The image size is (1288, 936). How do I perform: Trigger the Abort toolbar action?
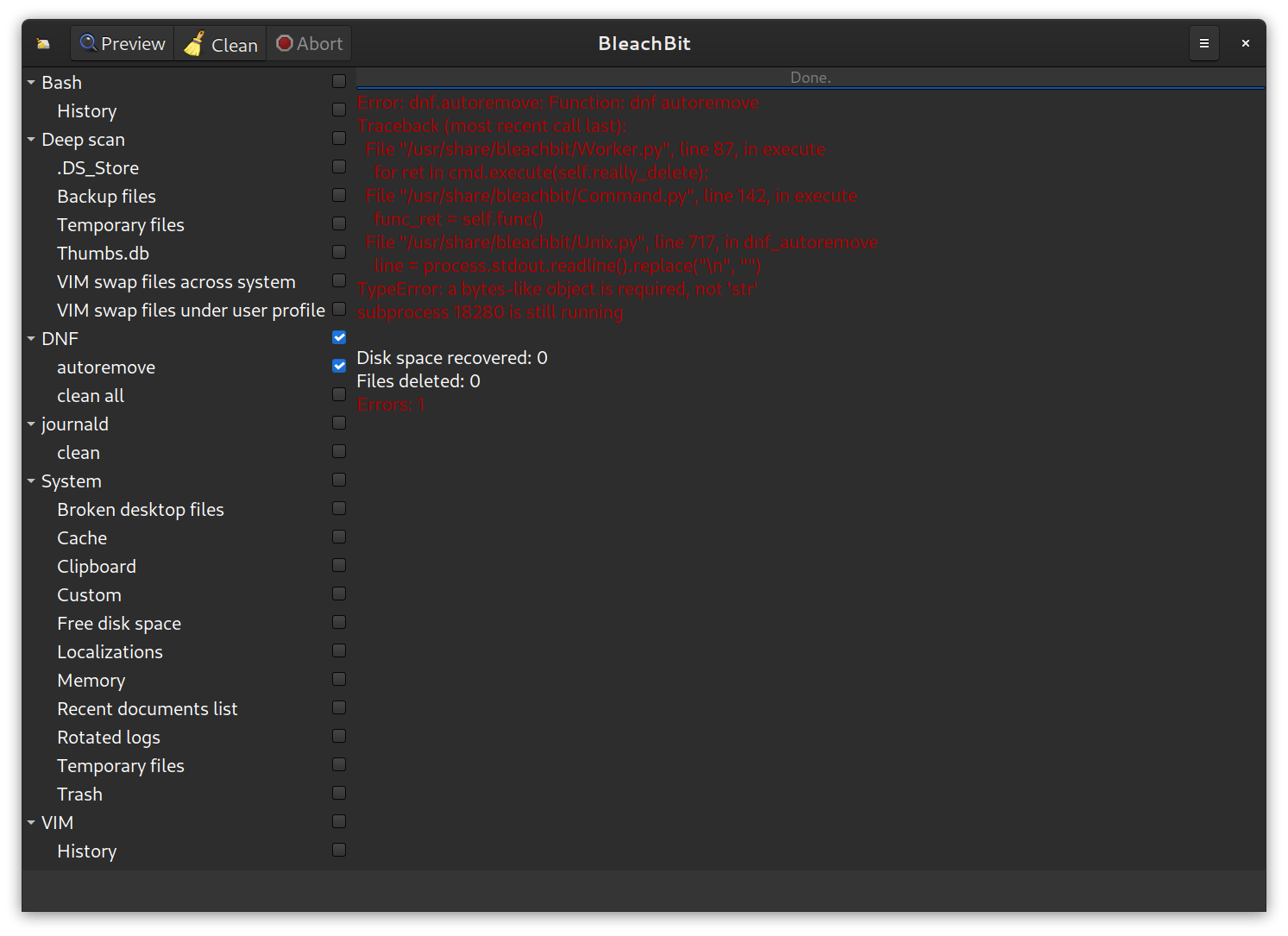309,42
